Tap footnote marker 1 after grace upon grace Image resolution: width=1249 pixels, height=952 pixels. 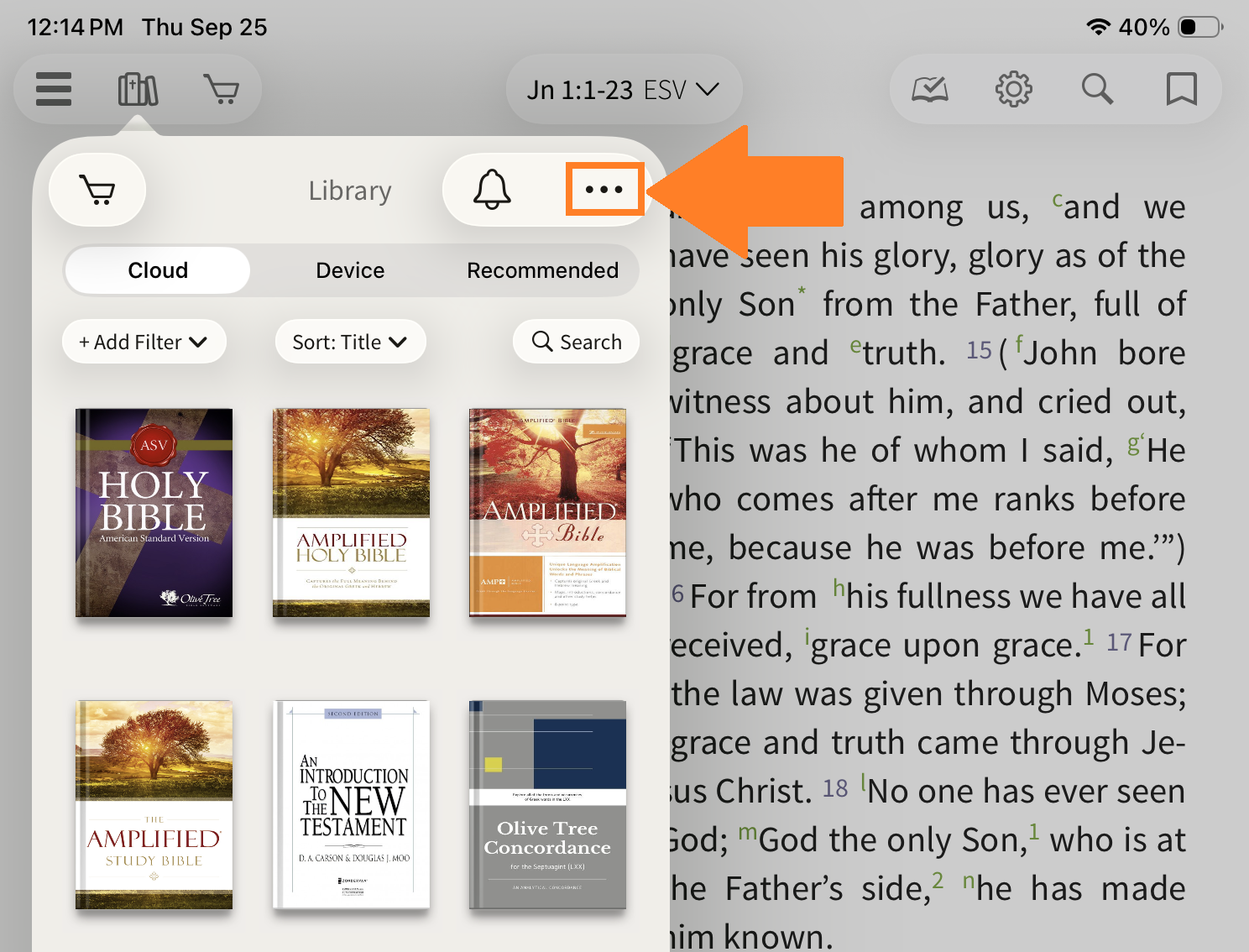pyautogui.click(x=1088, y=637)
